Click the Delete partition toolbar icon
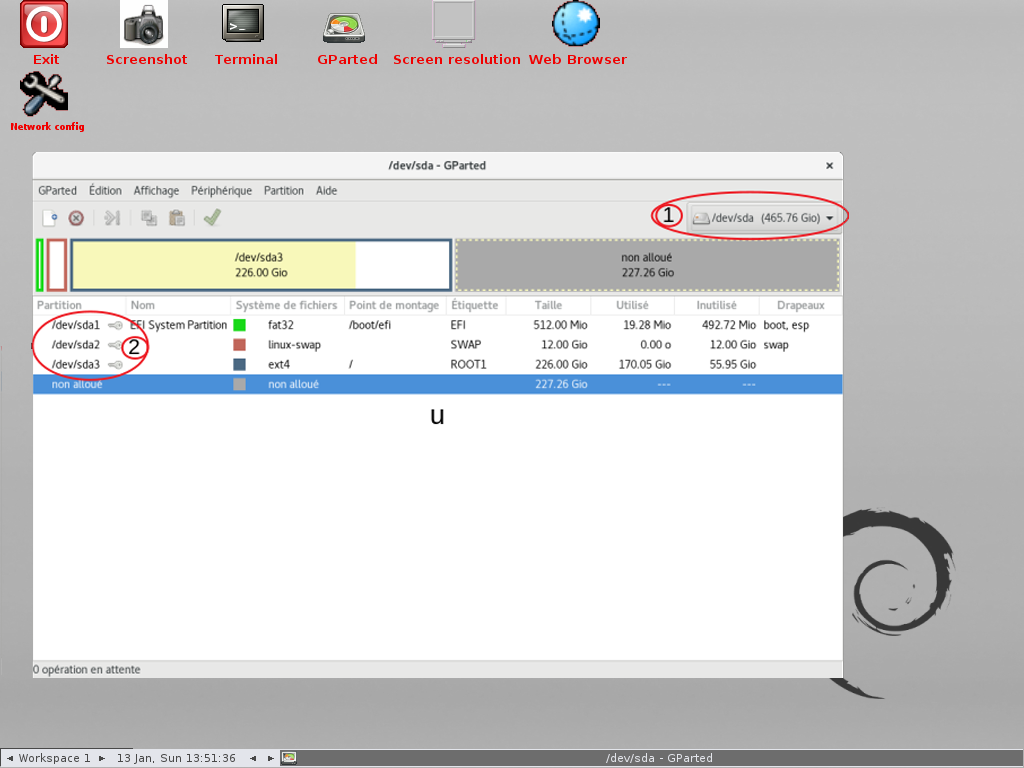 tap(76, 218)
